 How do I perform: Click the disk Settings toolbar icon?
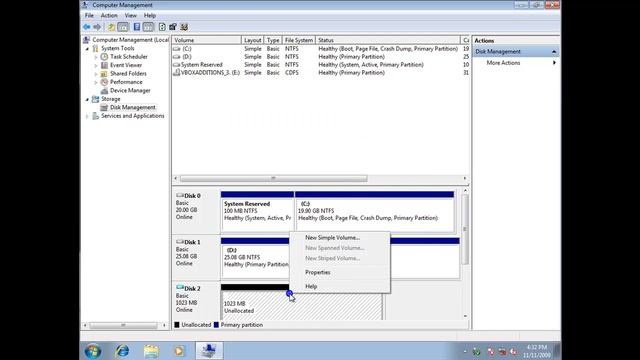[173, 27]
